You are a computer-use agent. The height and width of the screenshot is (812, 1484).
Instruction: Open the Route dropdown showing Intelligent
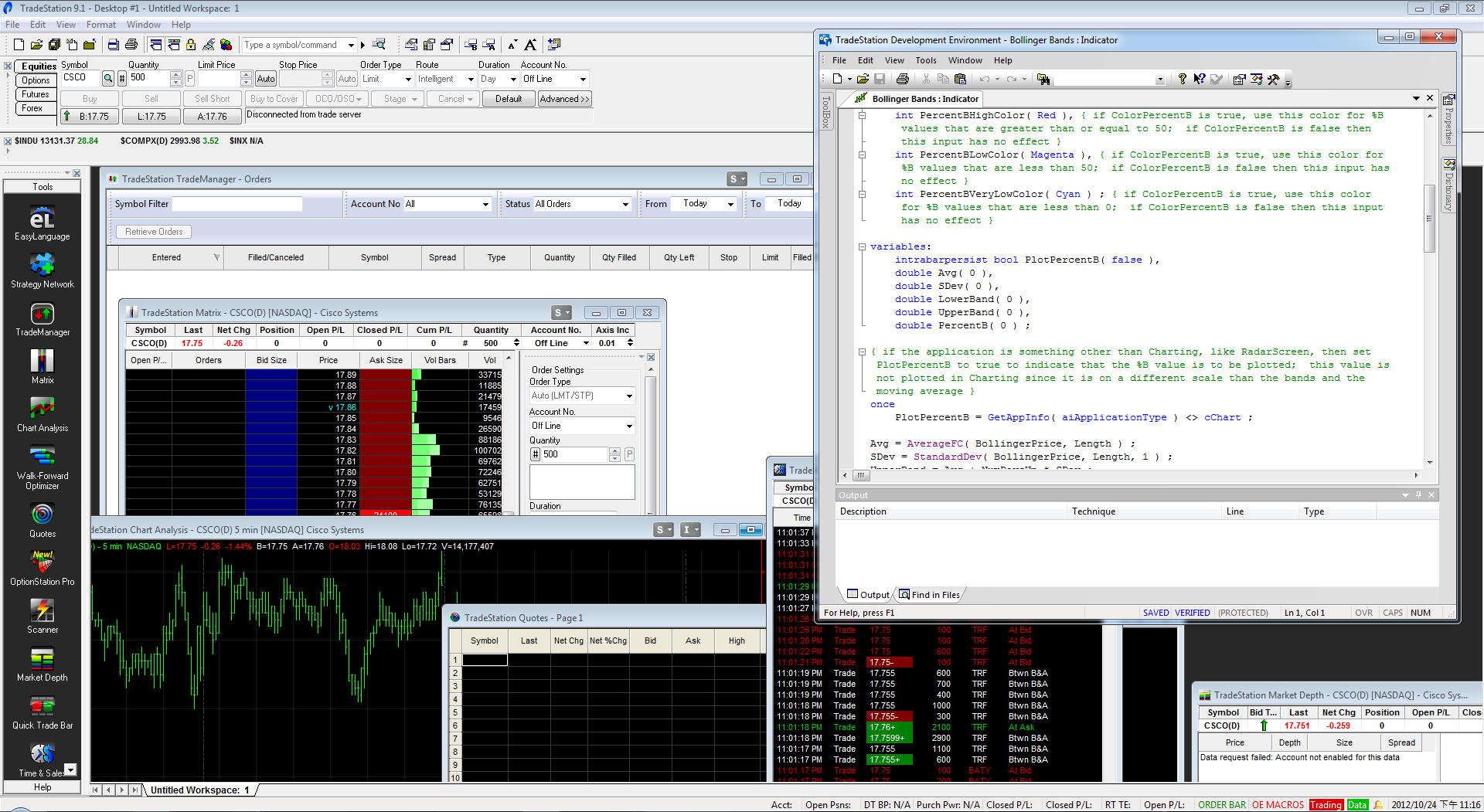445,79
